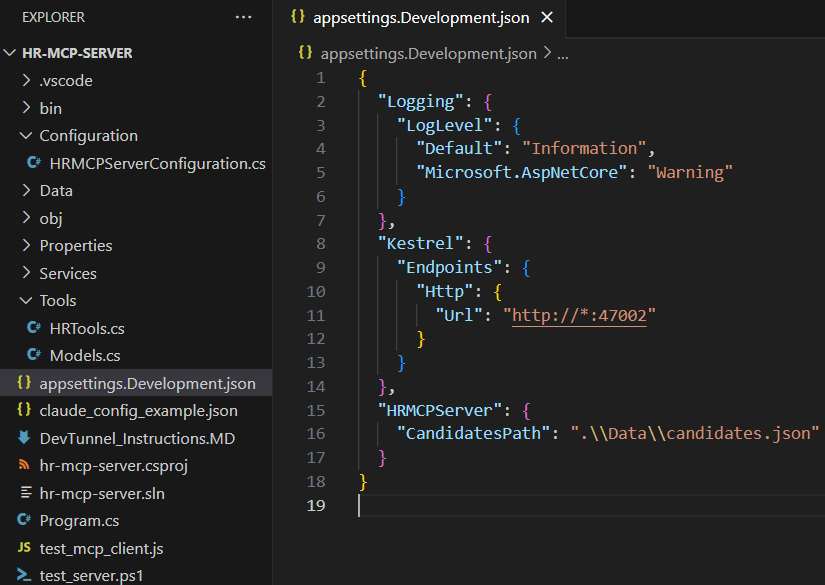Expand the Services folder

(26, 273)
